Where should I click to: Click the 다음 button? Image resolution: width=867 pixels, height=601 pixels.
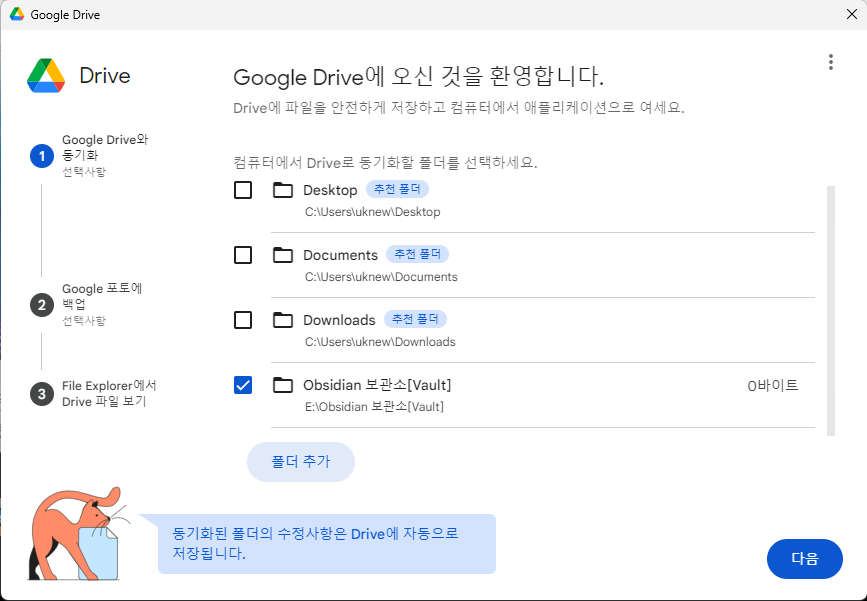[804, 559]
